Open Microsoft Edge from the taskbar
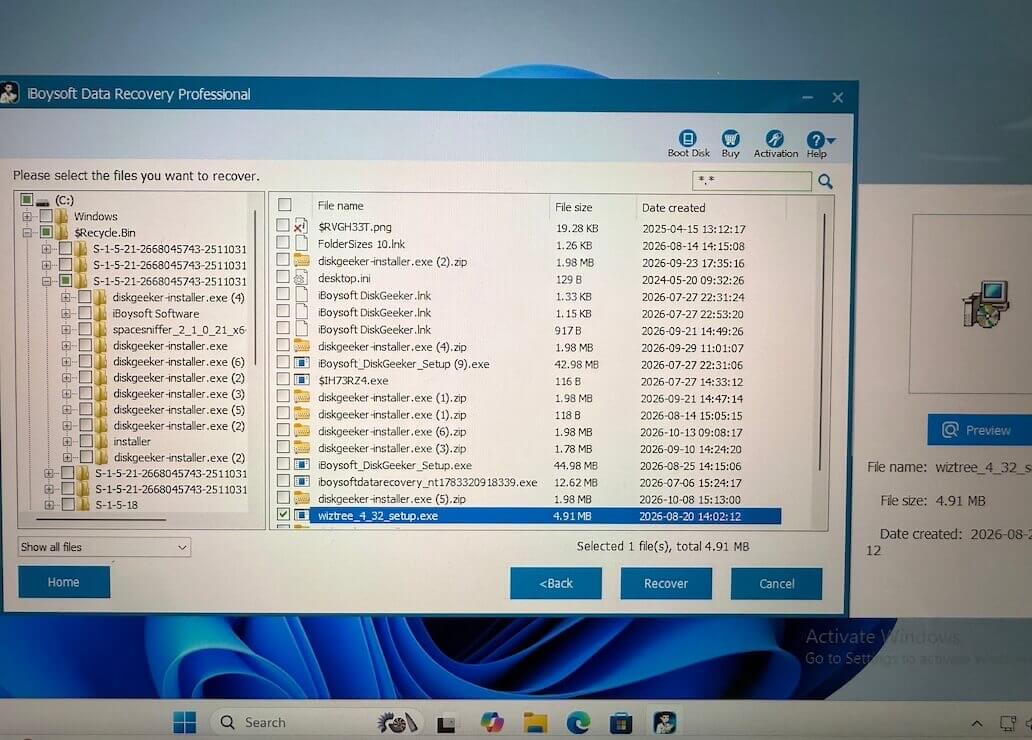Screen dimensions: 1032x740 click(578, 722)
